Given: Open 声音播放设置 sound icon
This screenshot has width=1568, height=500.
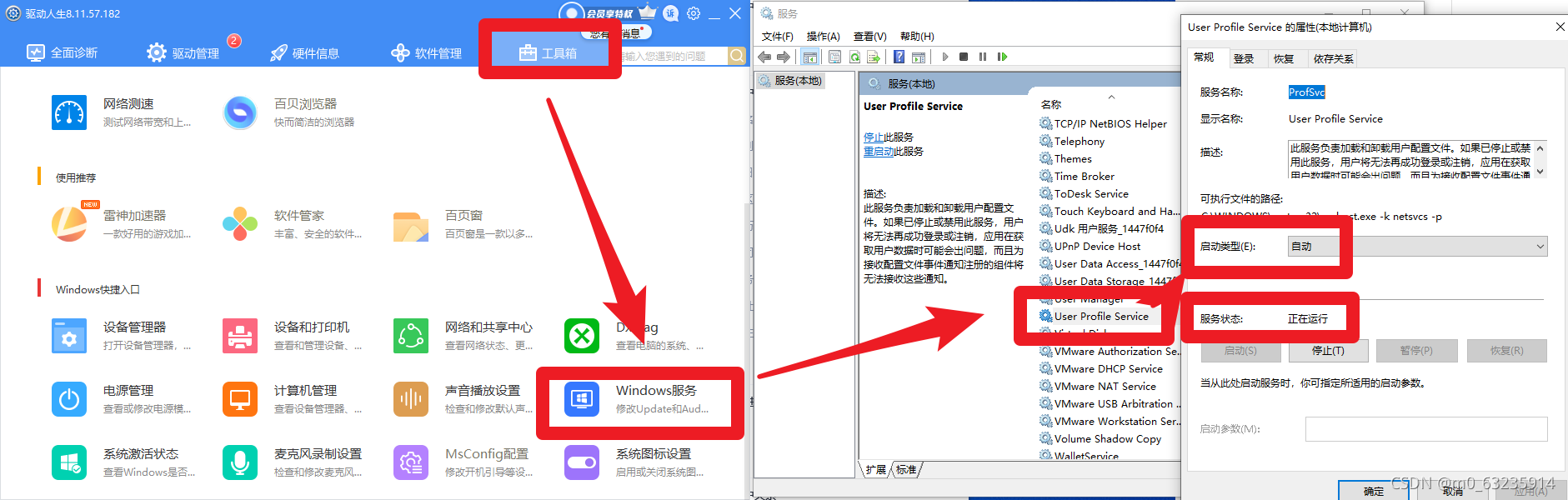Looking at the screenshot, I should click(411, 399).
